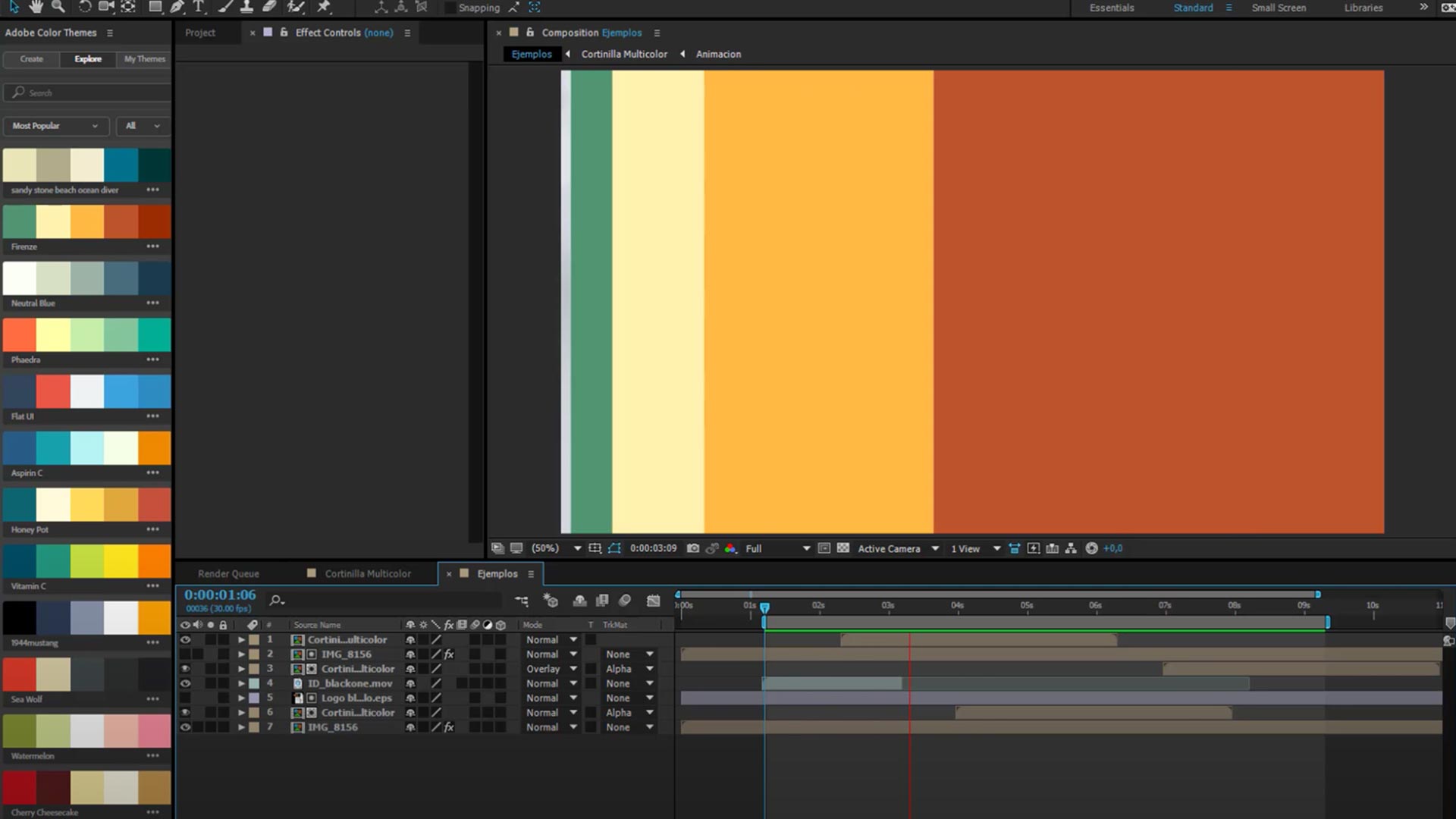
Task: Toggle transparency grid in viewer
Action: [x=843, y=548]
